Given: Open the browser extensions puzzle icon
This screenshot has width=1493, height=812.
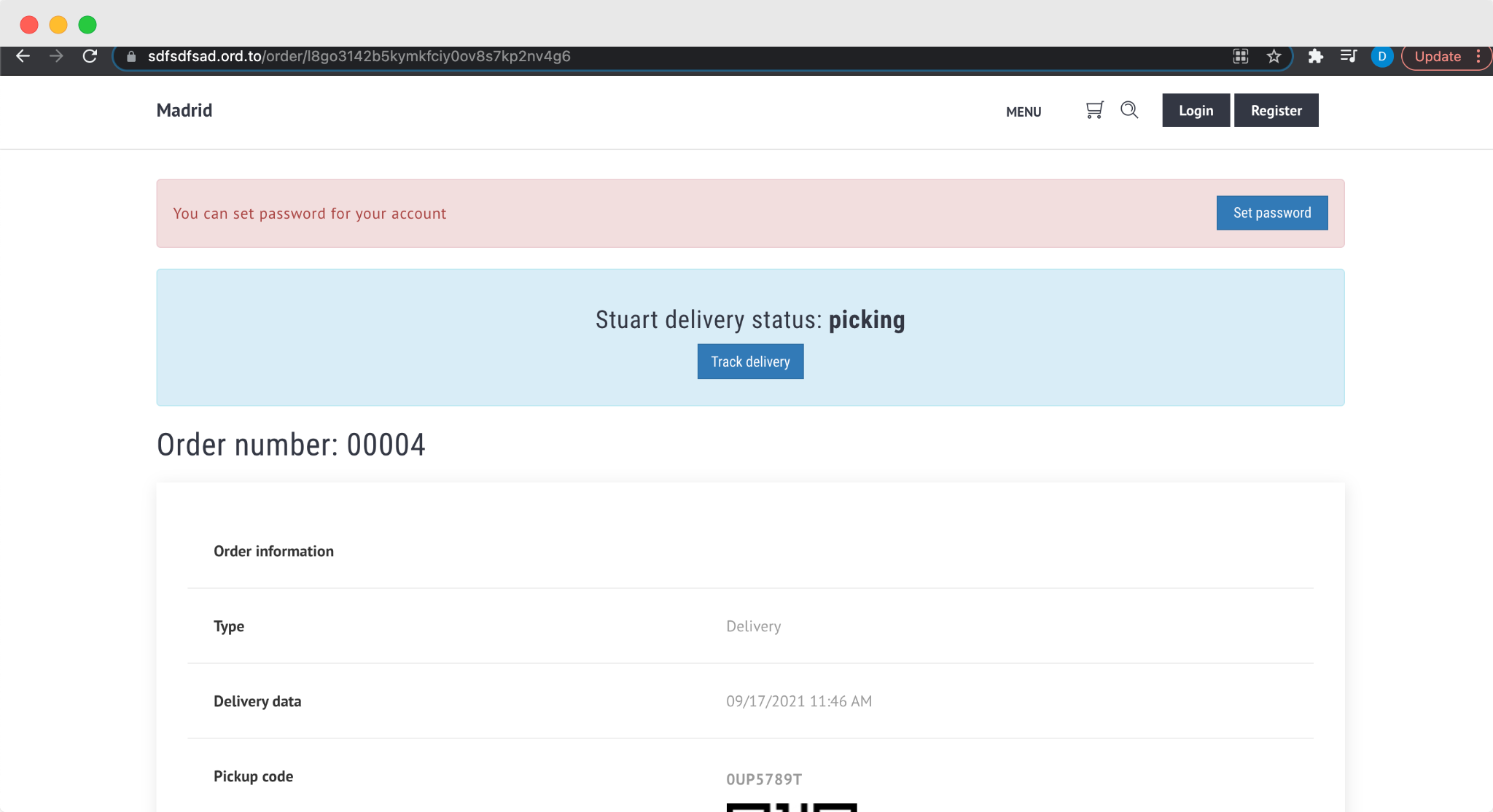Looking at the screenshot, I should (x=1315, y=56).
